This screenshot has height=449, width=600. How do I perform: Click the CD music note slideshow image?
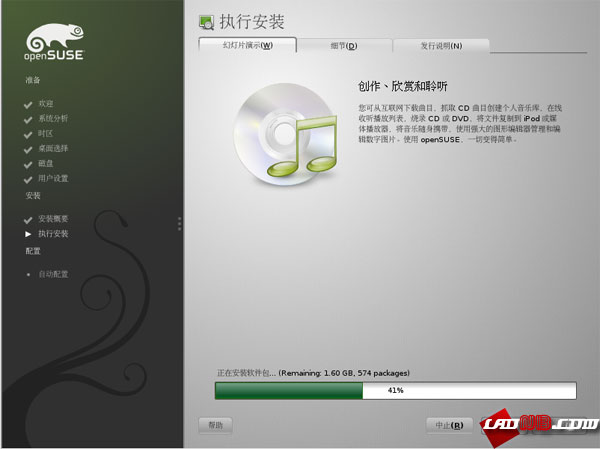pos(285,134)
